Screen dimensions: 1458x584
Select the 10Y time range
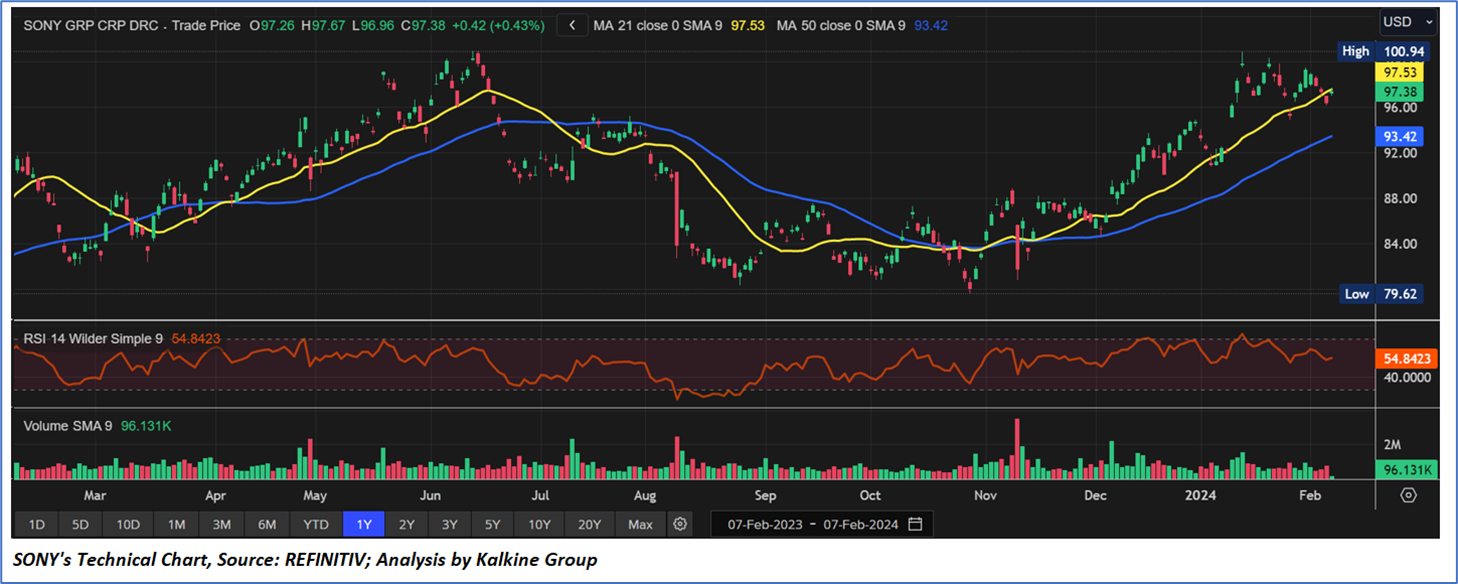click(540, 524)
